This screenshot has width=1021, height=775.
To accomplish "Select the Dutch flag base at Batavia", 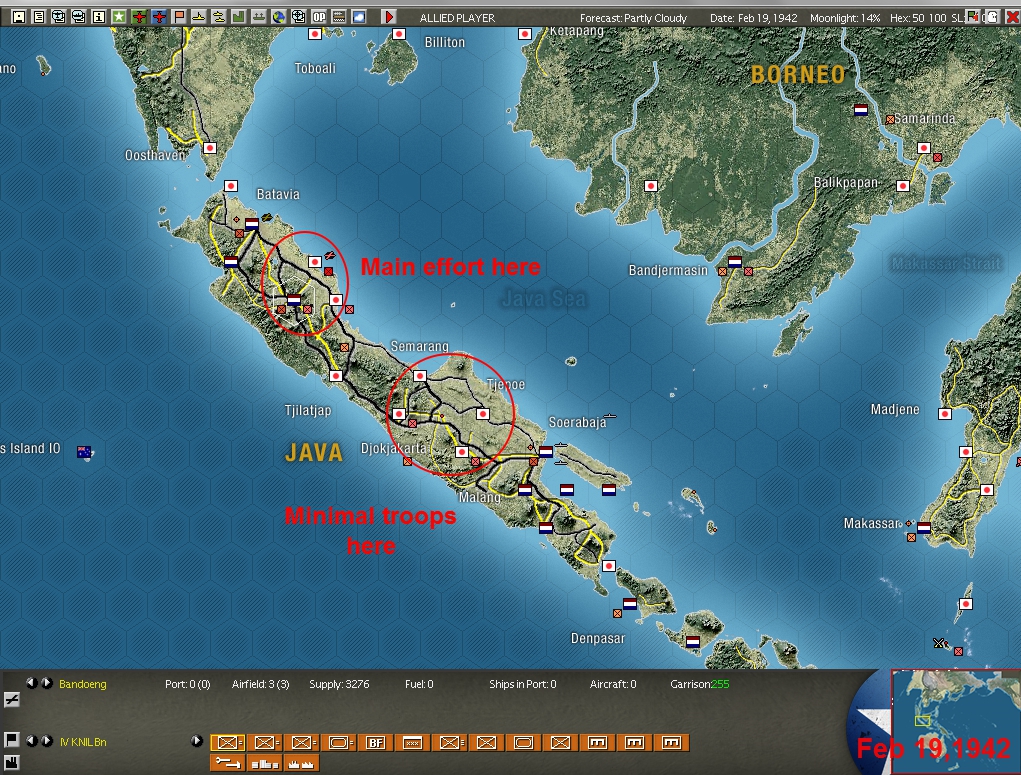I will click(x=252, y=225).
